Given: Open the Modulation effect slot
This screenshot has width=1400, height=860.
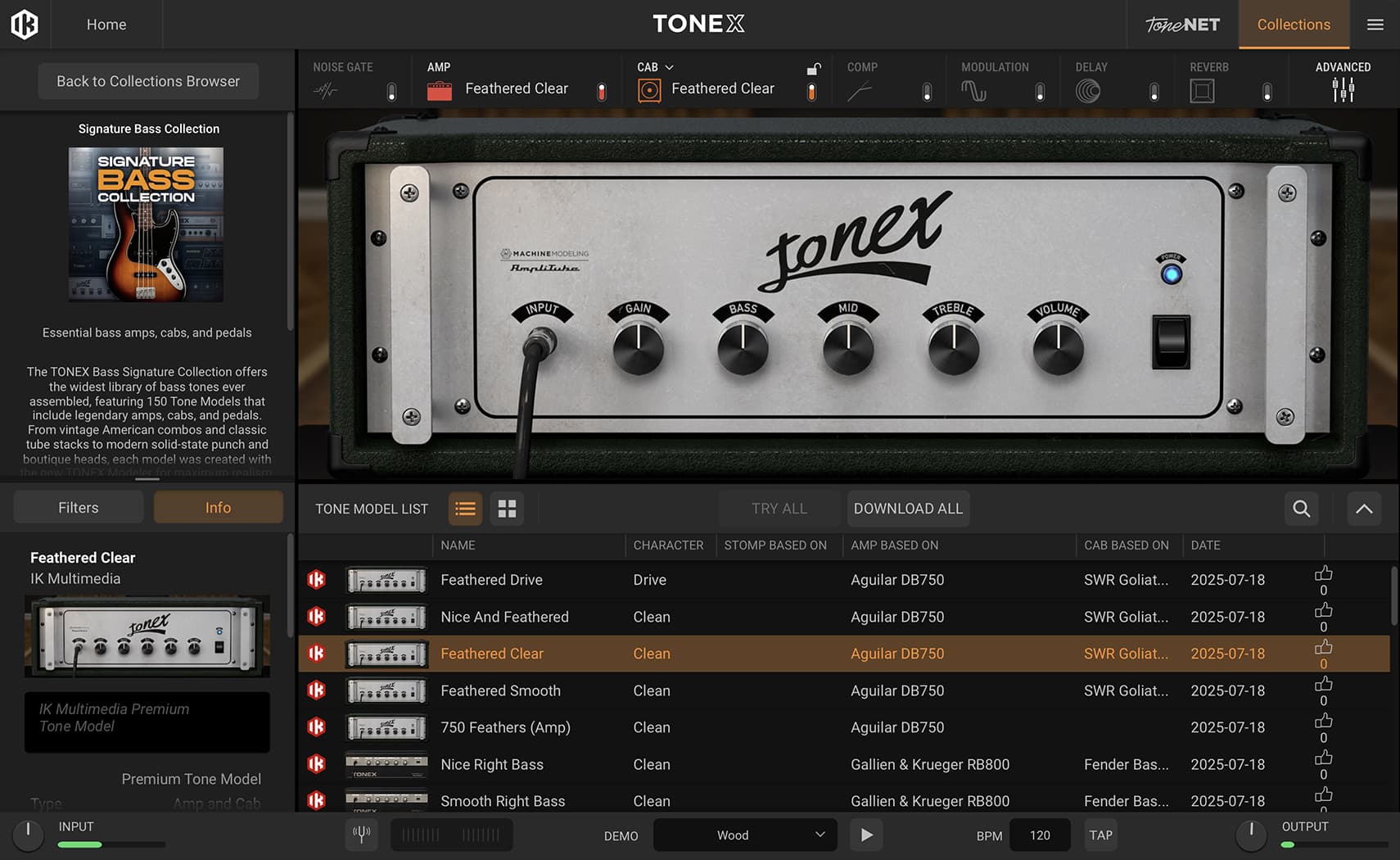Looking at the screenshot, I should click(974, 88).
